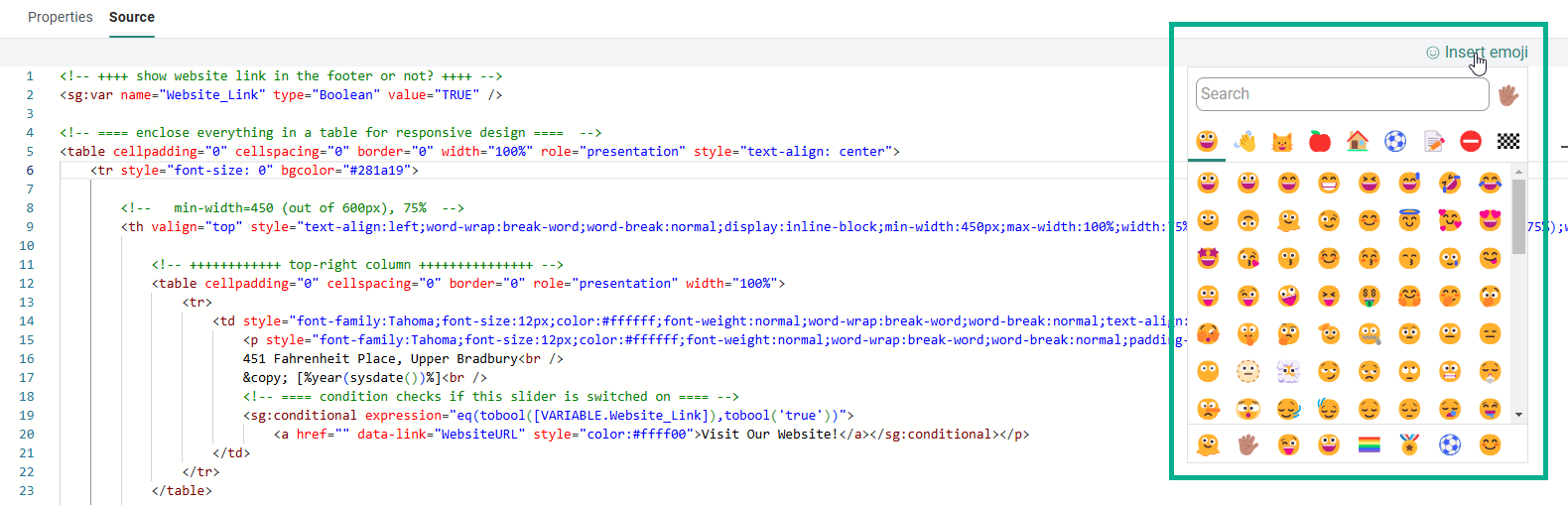Select the smileys emoji category tab
This screenshot has height=505, width=1568.
click(x=1207, y=142)
